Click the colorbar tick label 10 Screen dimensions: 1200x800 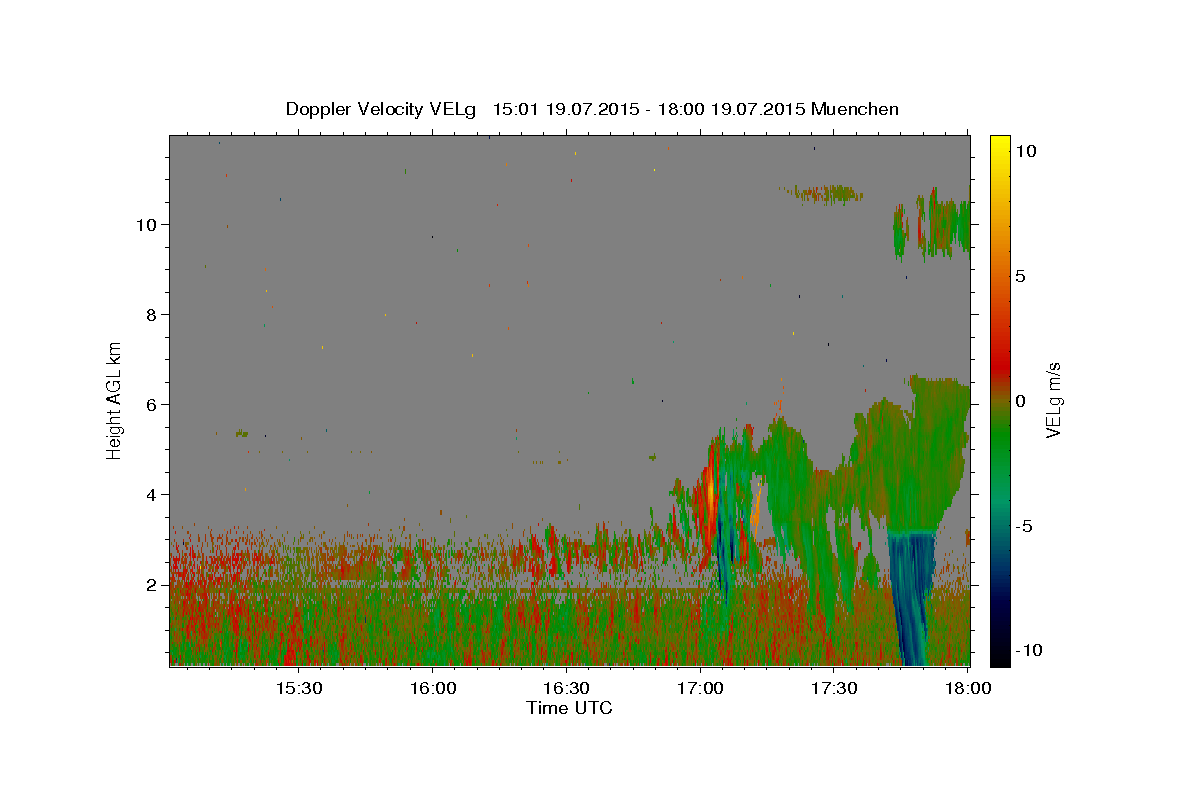1025,151
